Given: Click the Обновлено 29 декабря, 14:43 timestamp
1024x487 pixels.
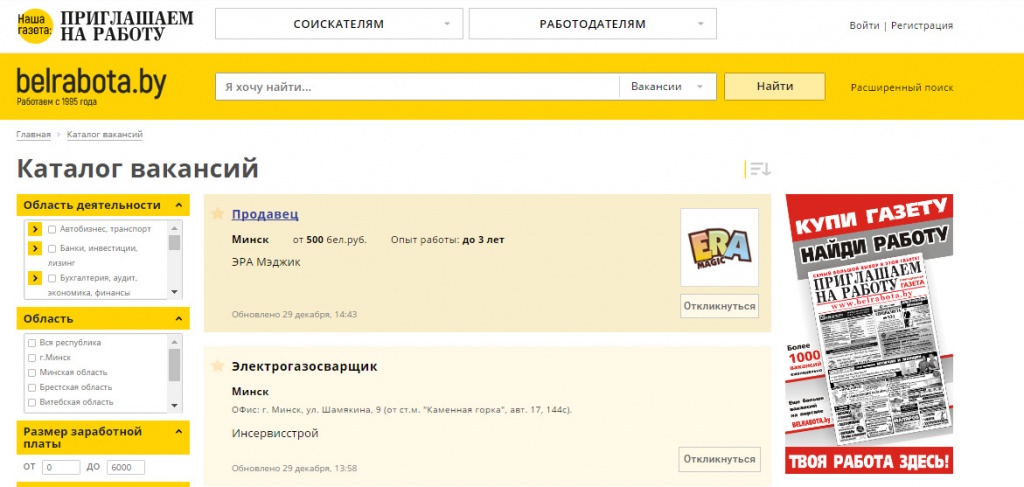Looking at the screenshot, I should 295,314.
